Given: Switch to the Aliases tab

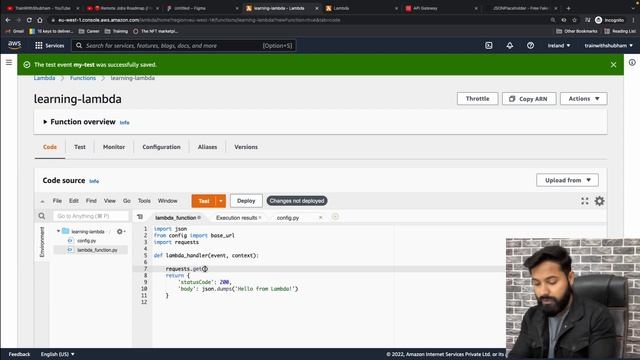Looking at the screenshot, I should [207, 147].
